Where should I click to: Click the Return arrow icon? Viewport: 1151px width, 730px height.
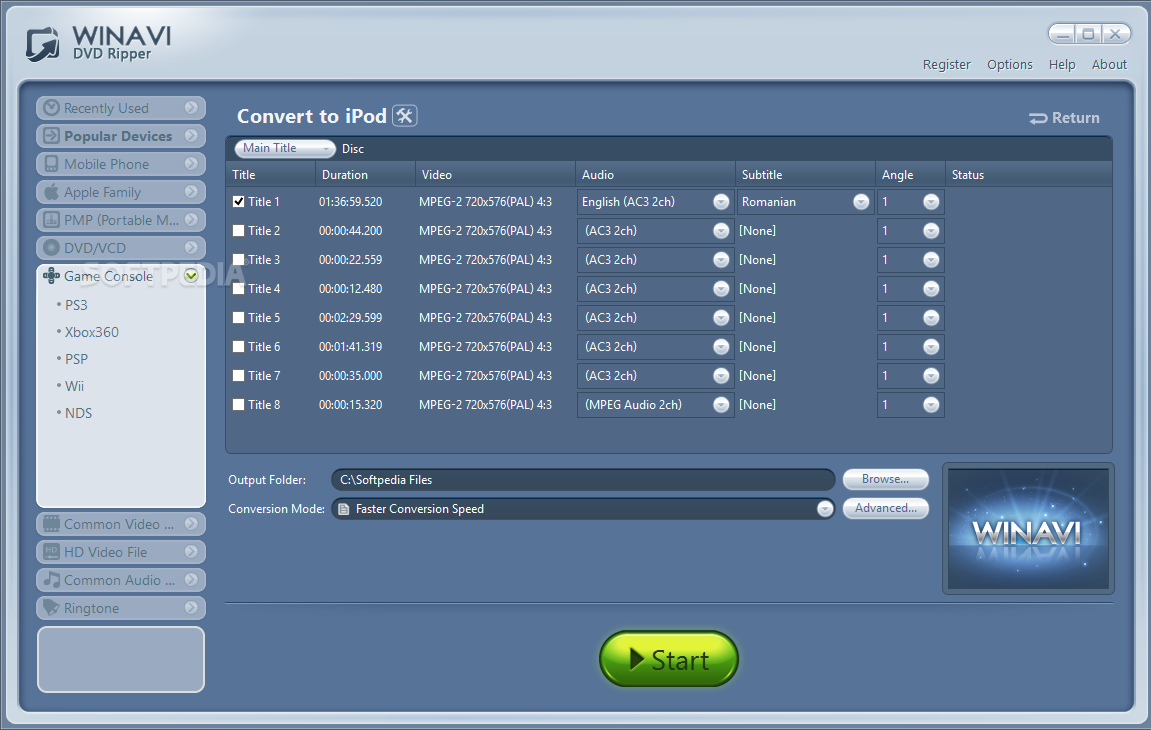pos(1038,118)
